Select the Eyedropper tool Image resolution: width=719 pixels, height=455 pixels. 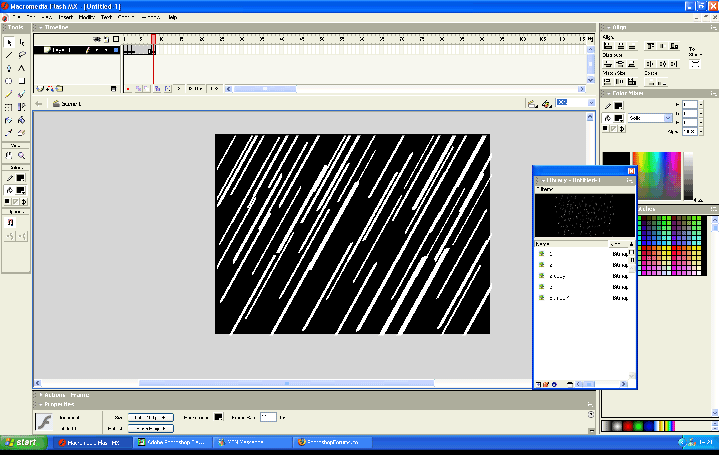[9, 133]
